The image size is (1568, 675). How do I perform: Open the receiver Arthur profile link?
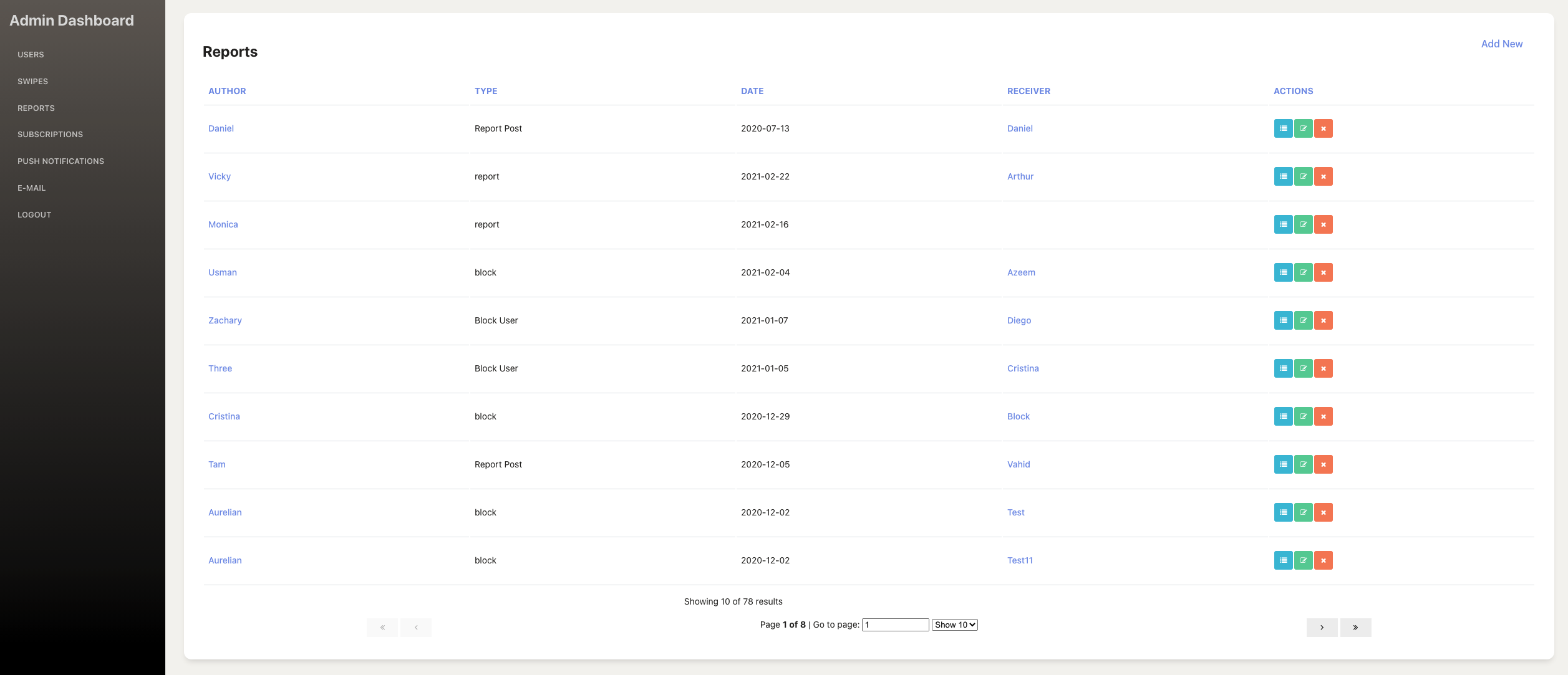(x=1020, y=176)
